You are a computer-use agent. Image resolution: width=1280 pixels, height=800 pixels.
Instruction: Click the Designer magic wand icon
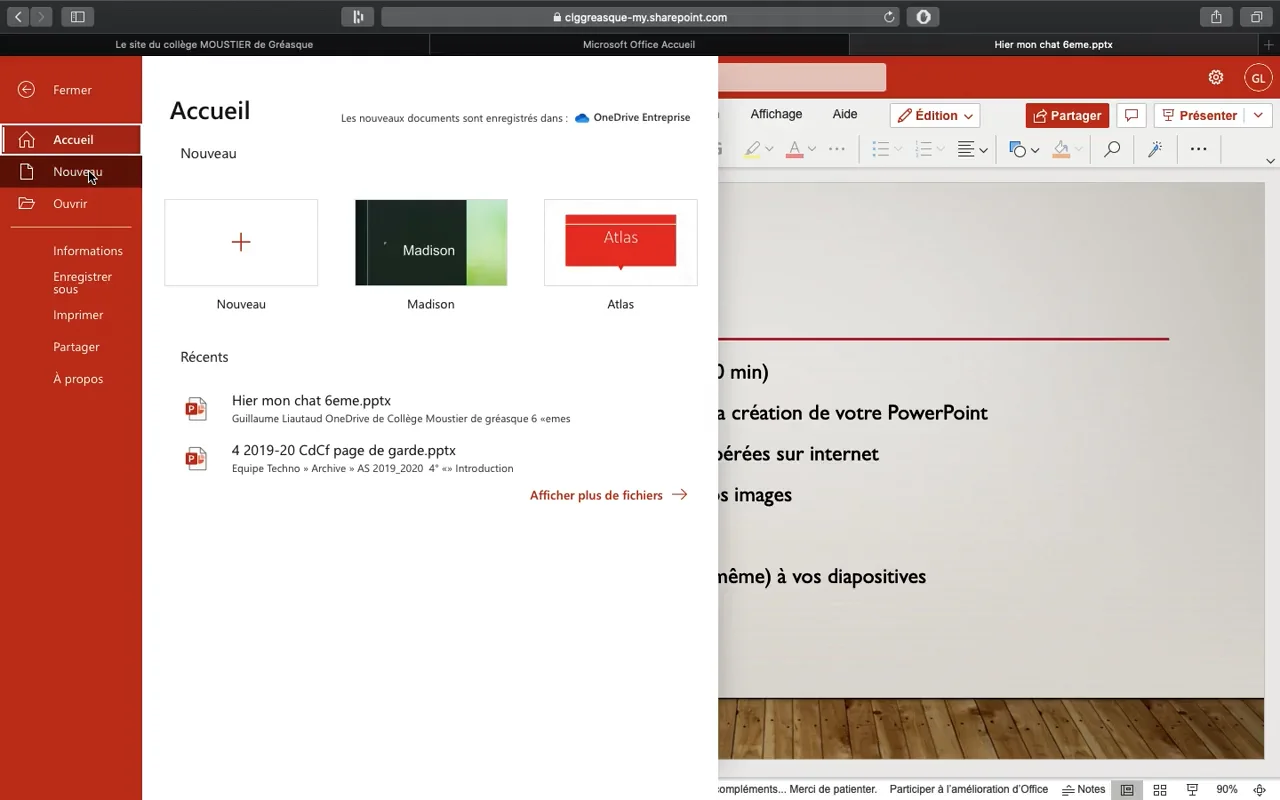click(1155, 150)
